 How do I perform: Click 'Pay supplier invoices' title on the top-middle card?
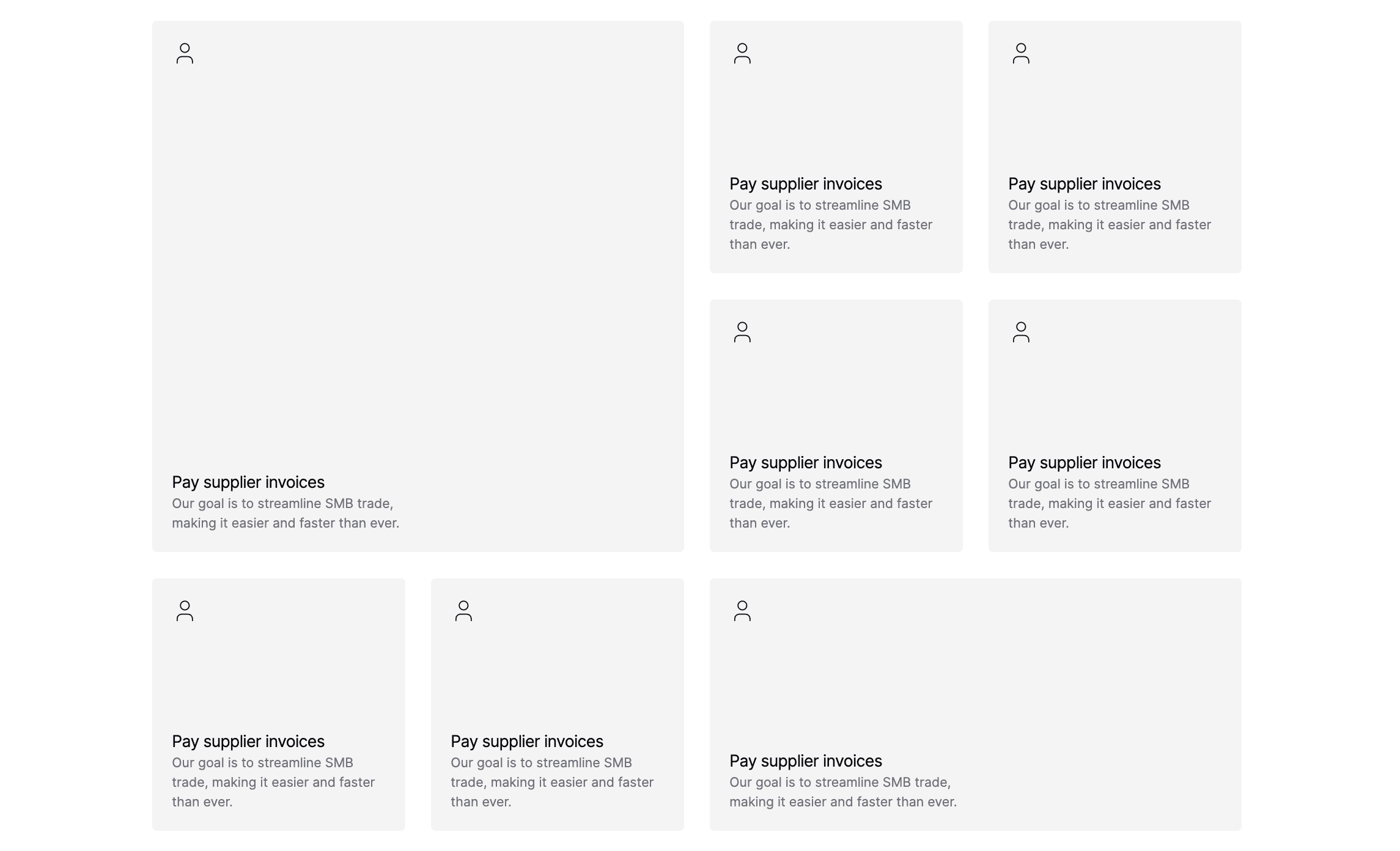(806, 183)
